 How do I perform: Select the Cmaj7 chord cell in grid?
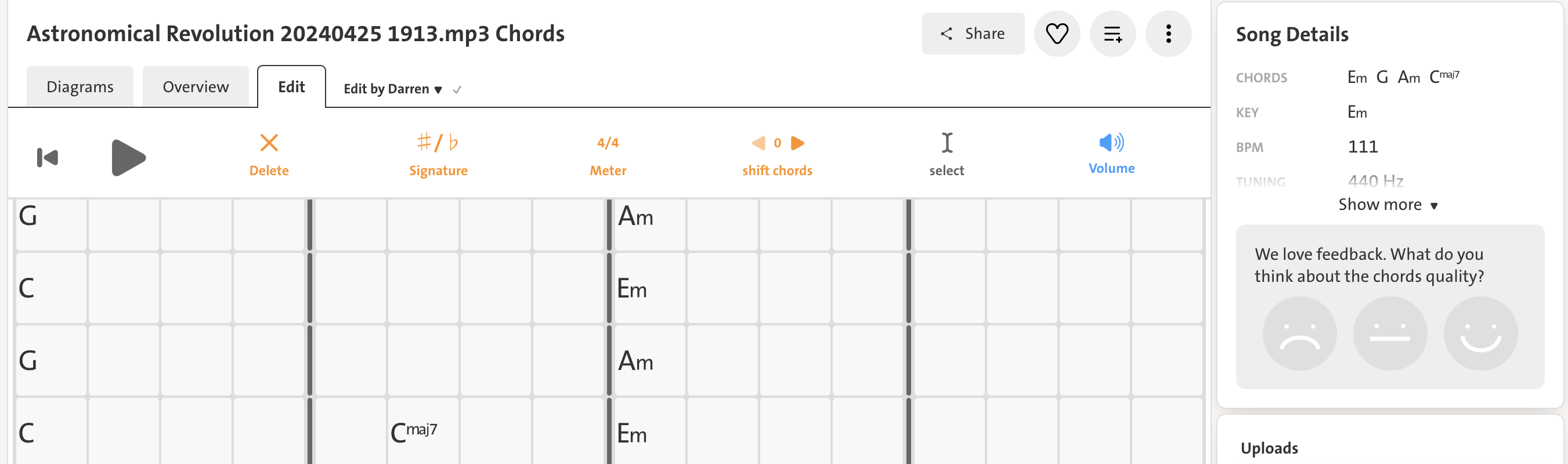pyautogui.click(x=422, y=432)
